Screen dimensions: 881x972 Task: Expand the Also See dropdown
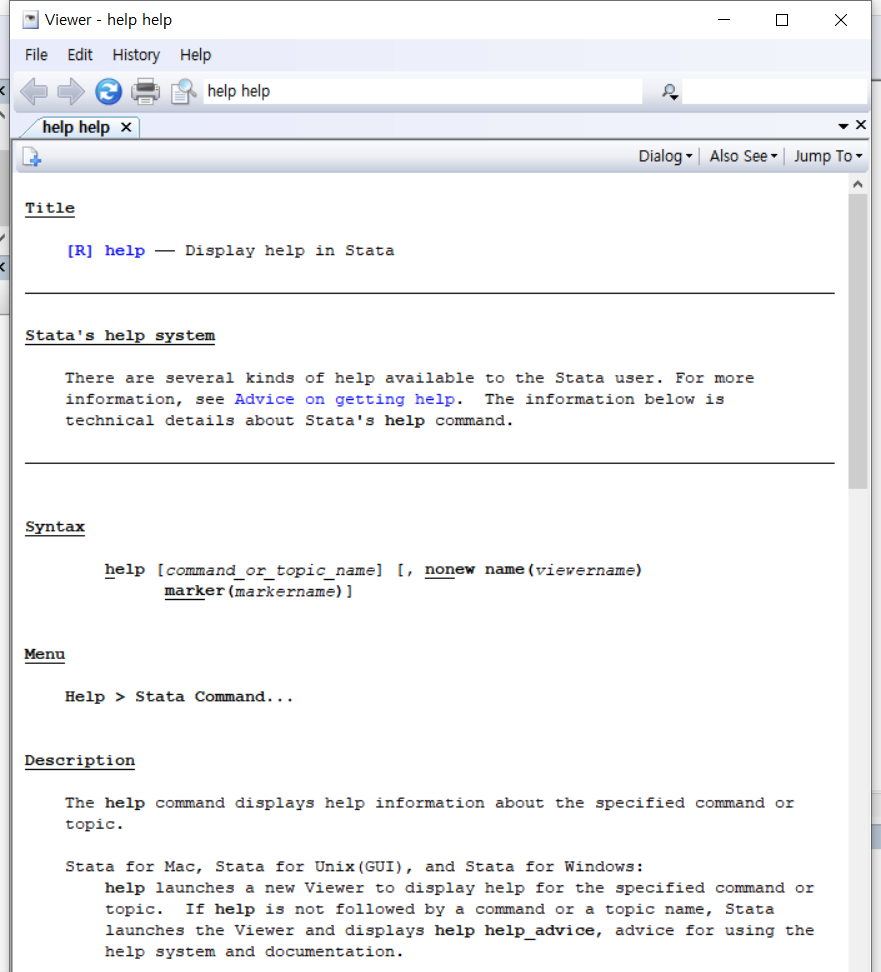point(743,156)
